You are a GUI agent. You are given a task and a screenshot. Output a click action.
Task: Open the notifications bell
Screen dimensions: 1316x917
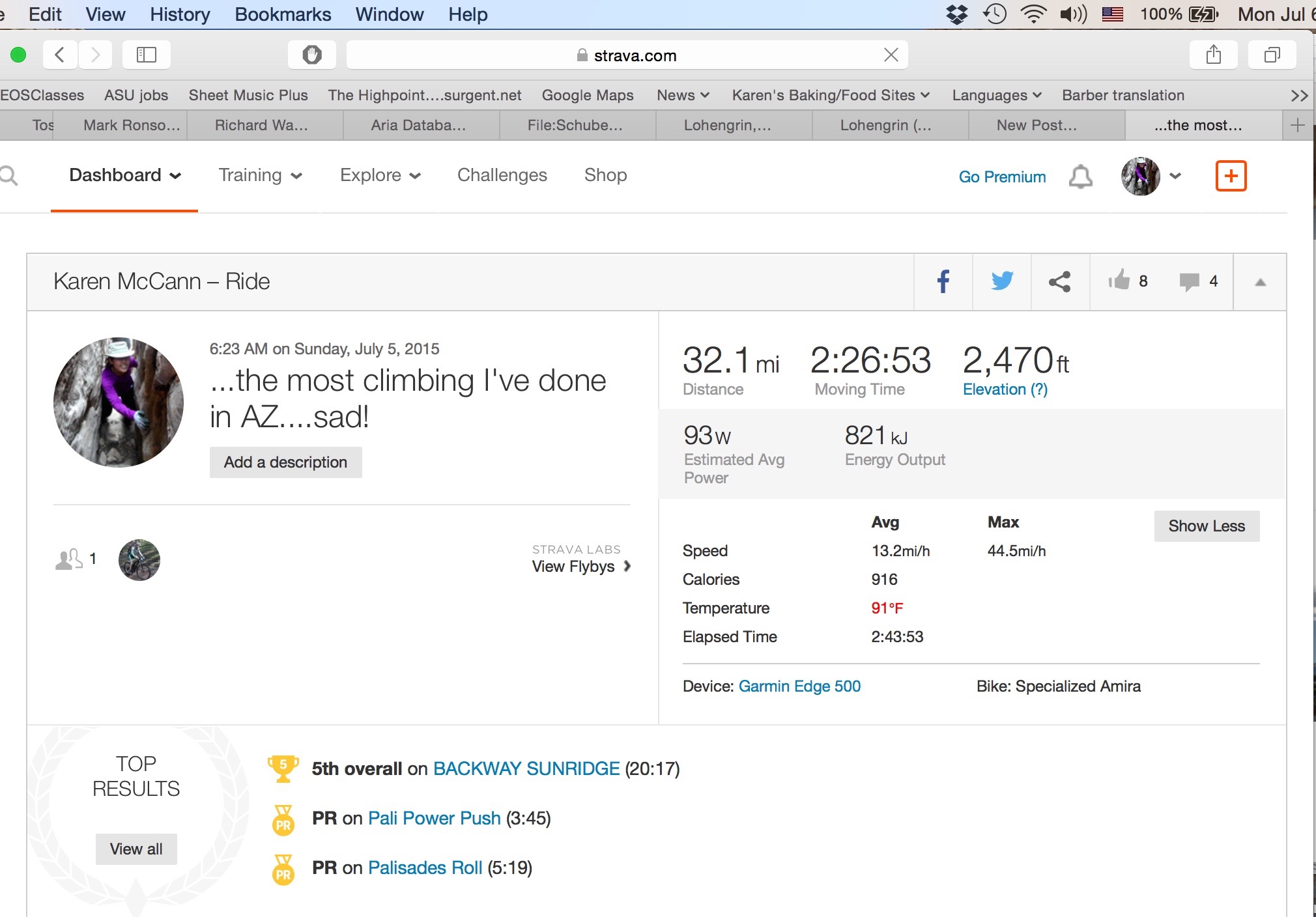pos(1081,176)
